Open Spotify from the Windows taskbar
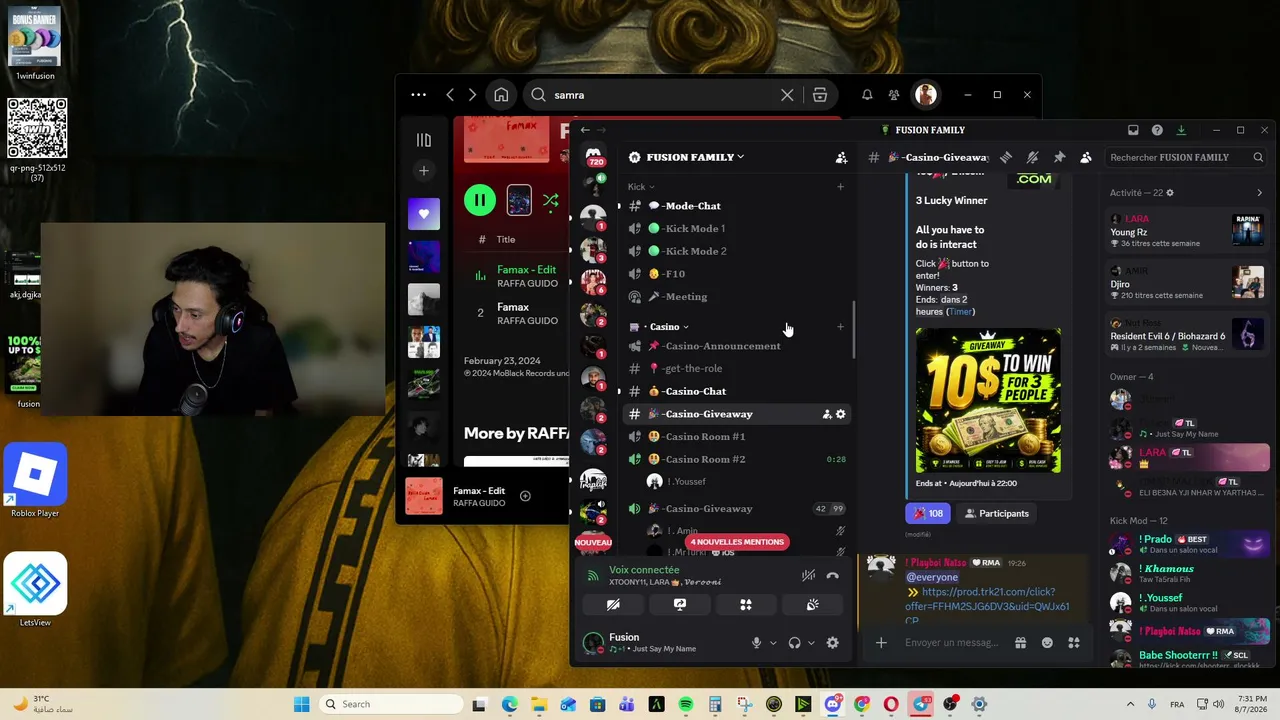The width and height of the screenshot is (1280, 720). coord(686,704)
